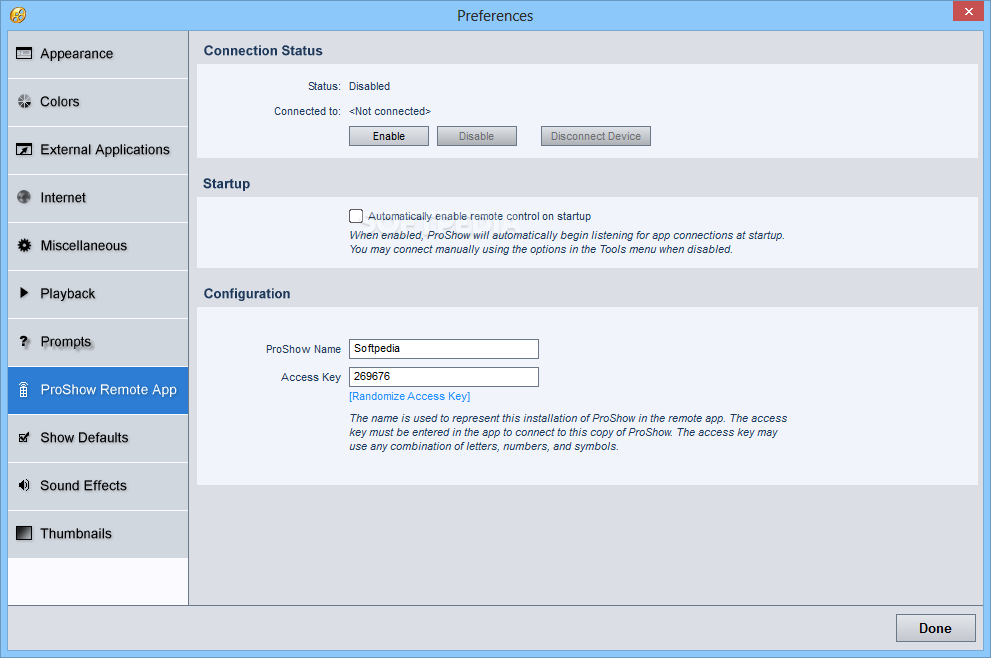Switch to the Colors preferences page

coord(98,102)
